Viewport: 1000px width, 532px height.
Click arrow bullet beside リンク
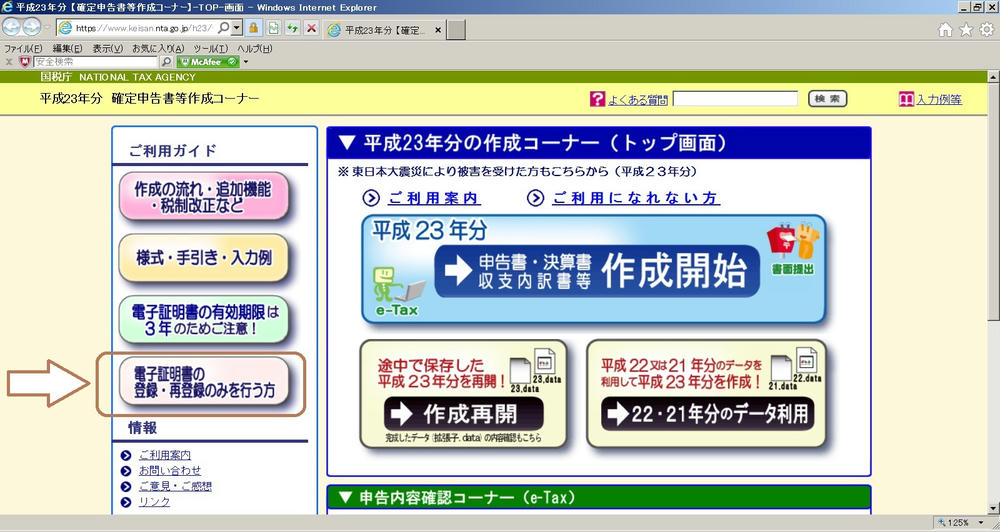coord(126,502)
